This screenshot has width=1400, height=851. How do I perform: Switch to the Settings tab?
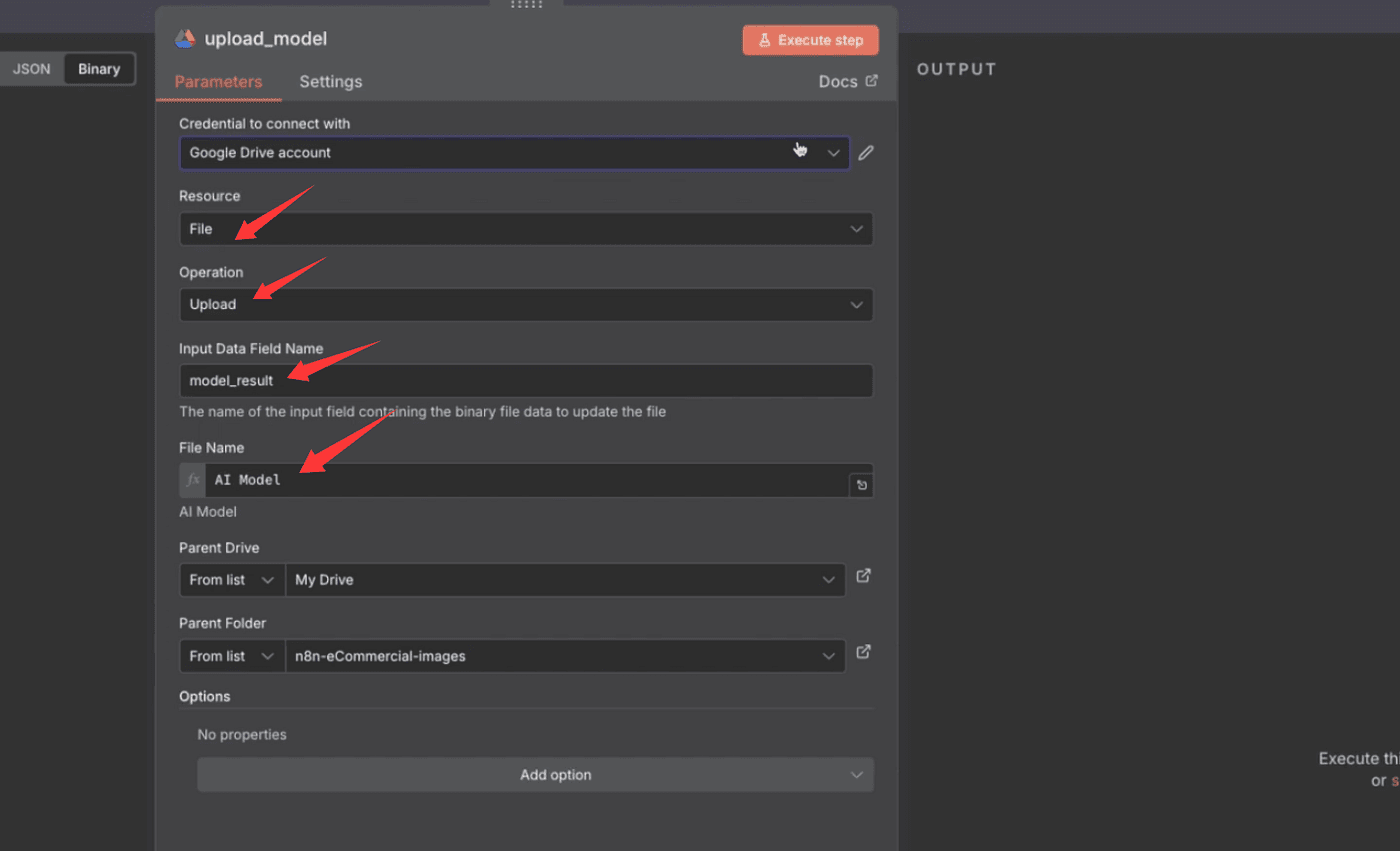[x=330, y=82]
